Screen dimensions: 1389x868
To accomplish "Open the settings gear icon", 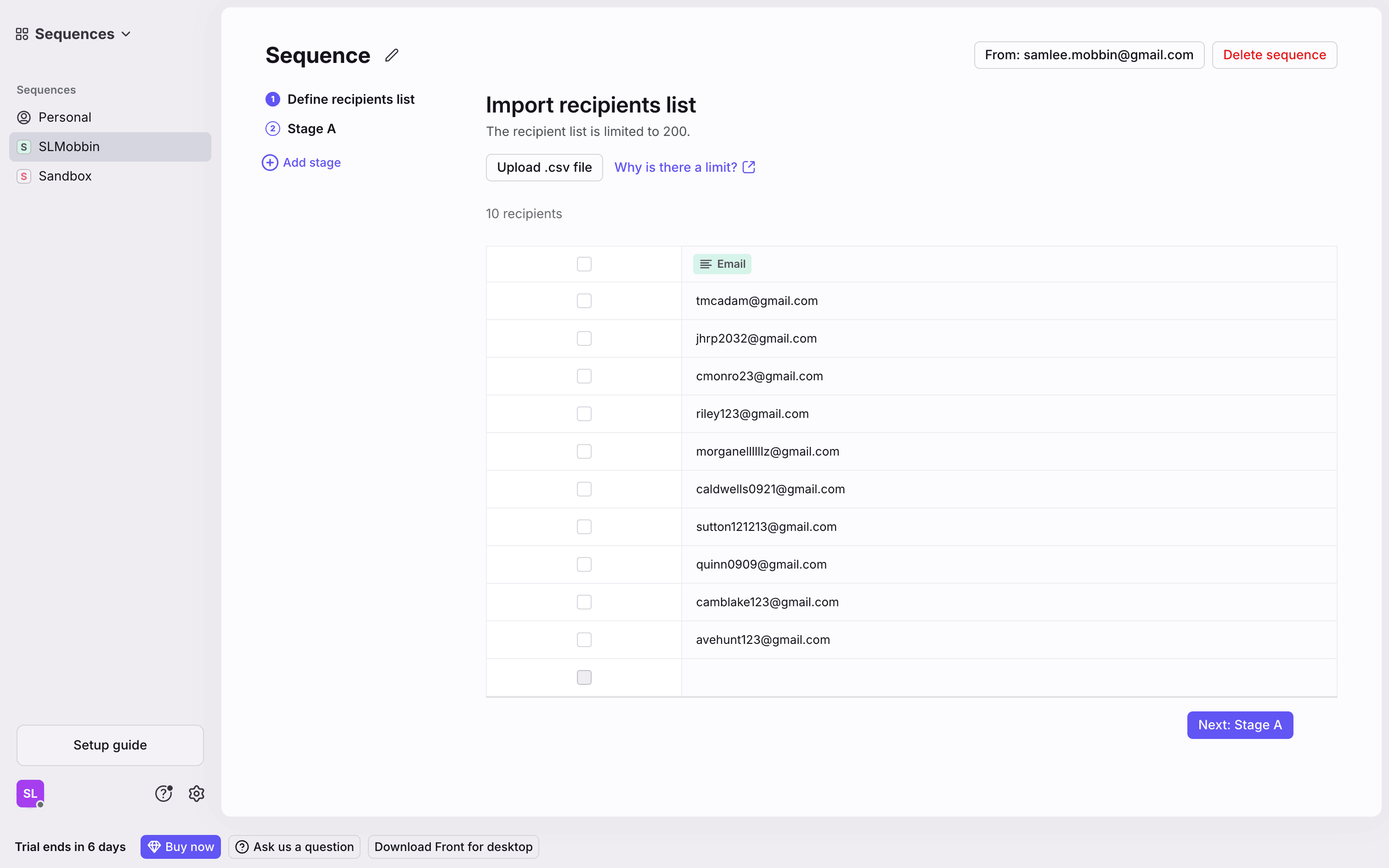I will click(x=196, y=794).
